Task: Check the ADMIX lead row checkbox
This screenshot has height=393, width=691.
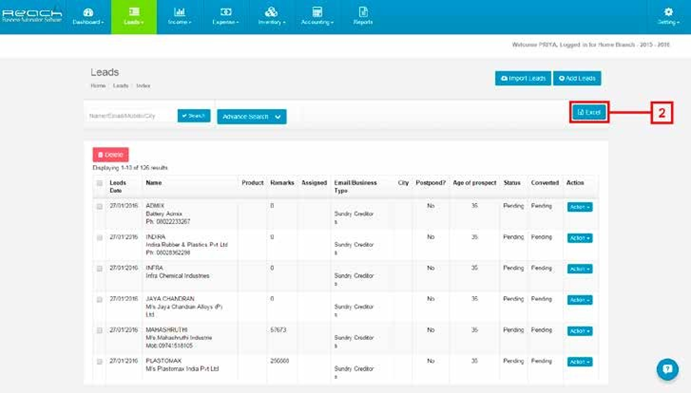Action: [x=100, y=207]
